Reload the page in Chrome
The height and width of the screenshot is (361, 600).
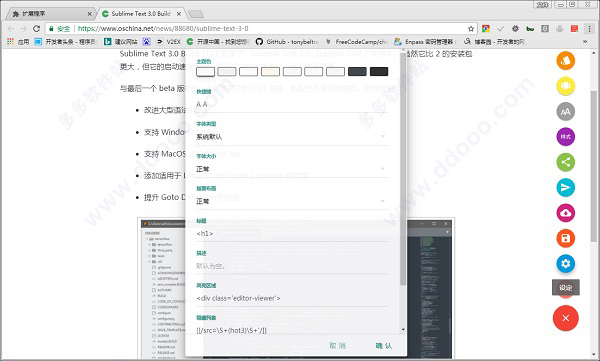click(x=36, y=28)
